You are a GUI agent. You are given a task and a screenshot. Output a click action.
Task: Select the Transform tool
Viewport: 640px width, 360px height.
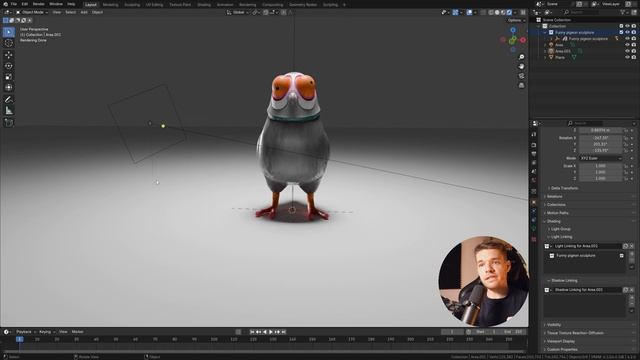9,87
